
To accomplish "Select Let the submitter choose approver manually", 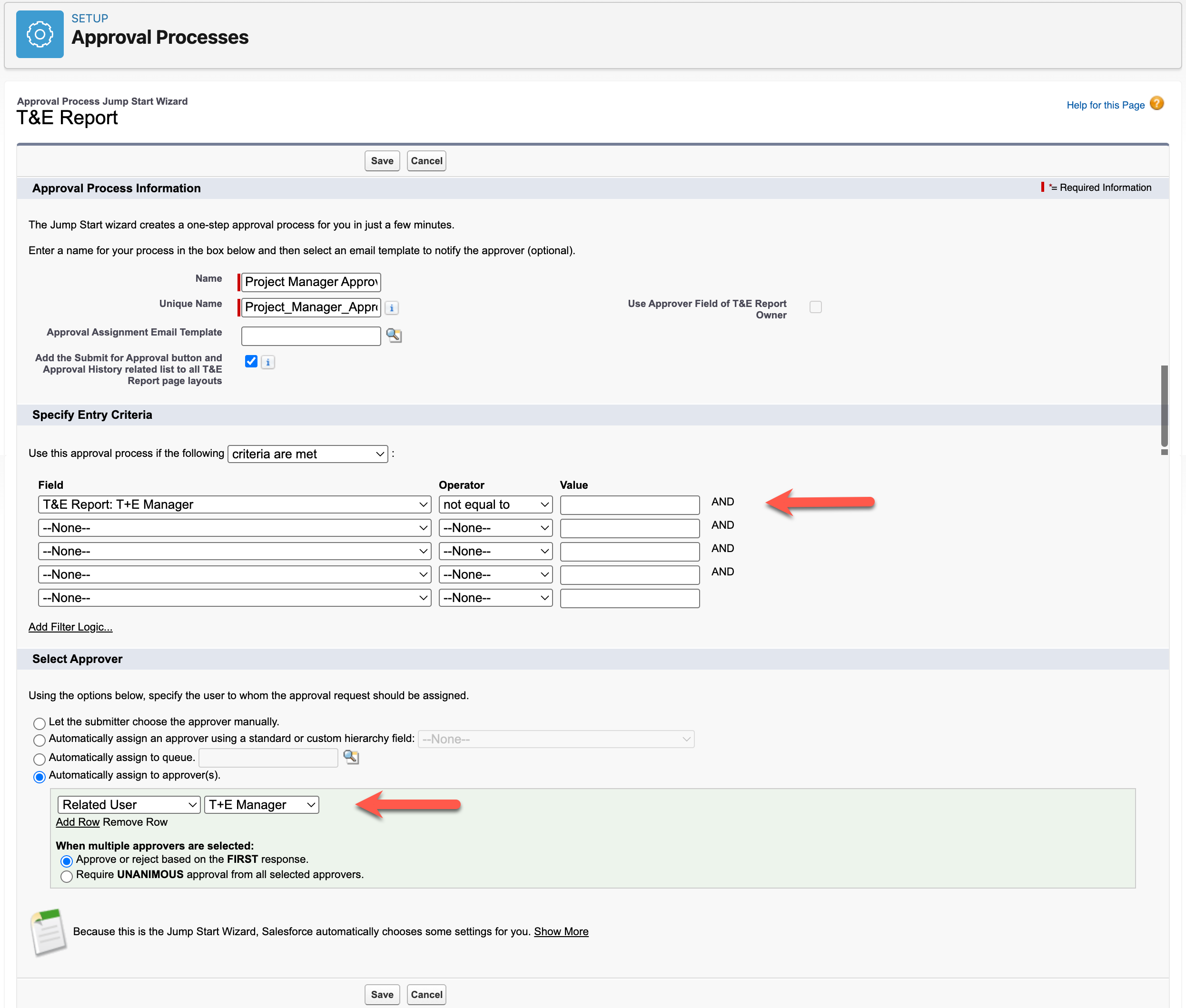I will point(40,723).
